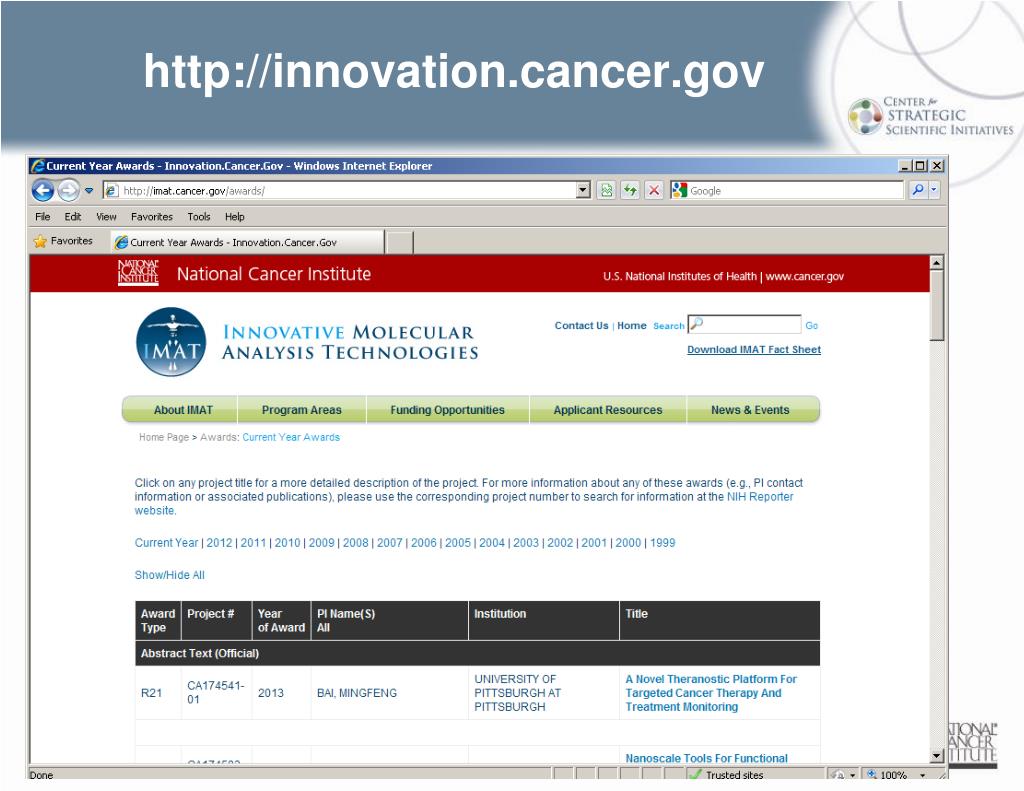Click the red Stop loading icon
This screenshot has height=791, width=1024.
[x=654, y=190]
